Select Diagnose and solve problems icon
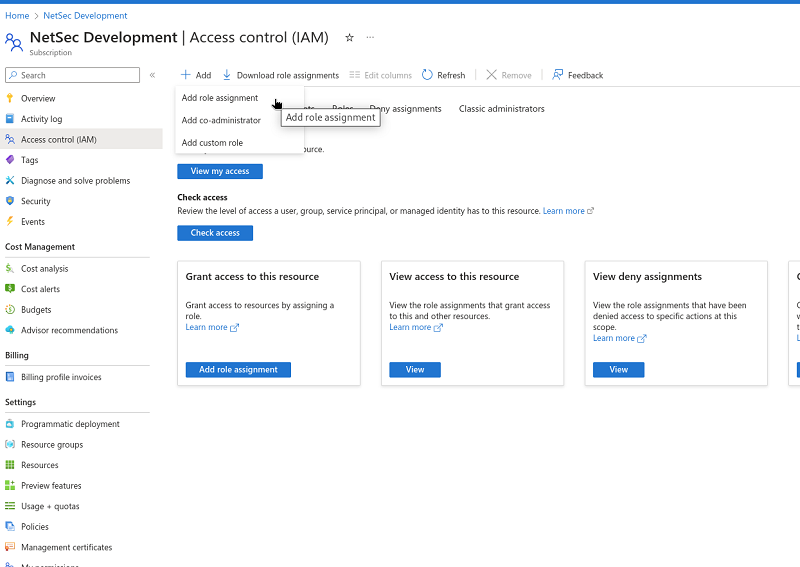Screen dimensions: 800x567 pos(10,181)
